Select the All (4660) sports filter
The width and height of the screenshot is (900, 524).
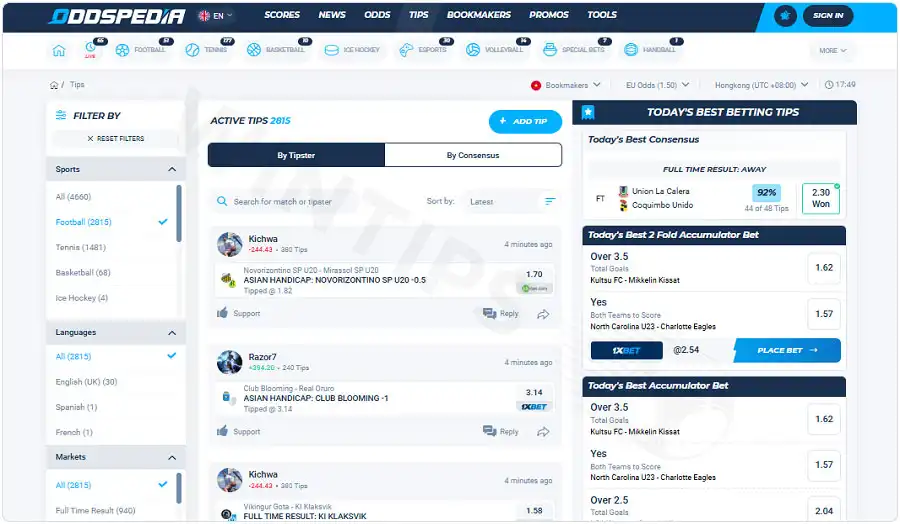73,197
